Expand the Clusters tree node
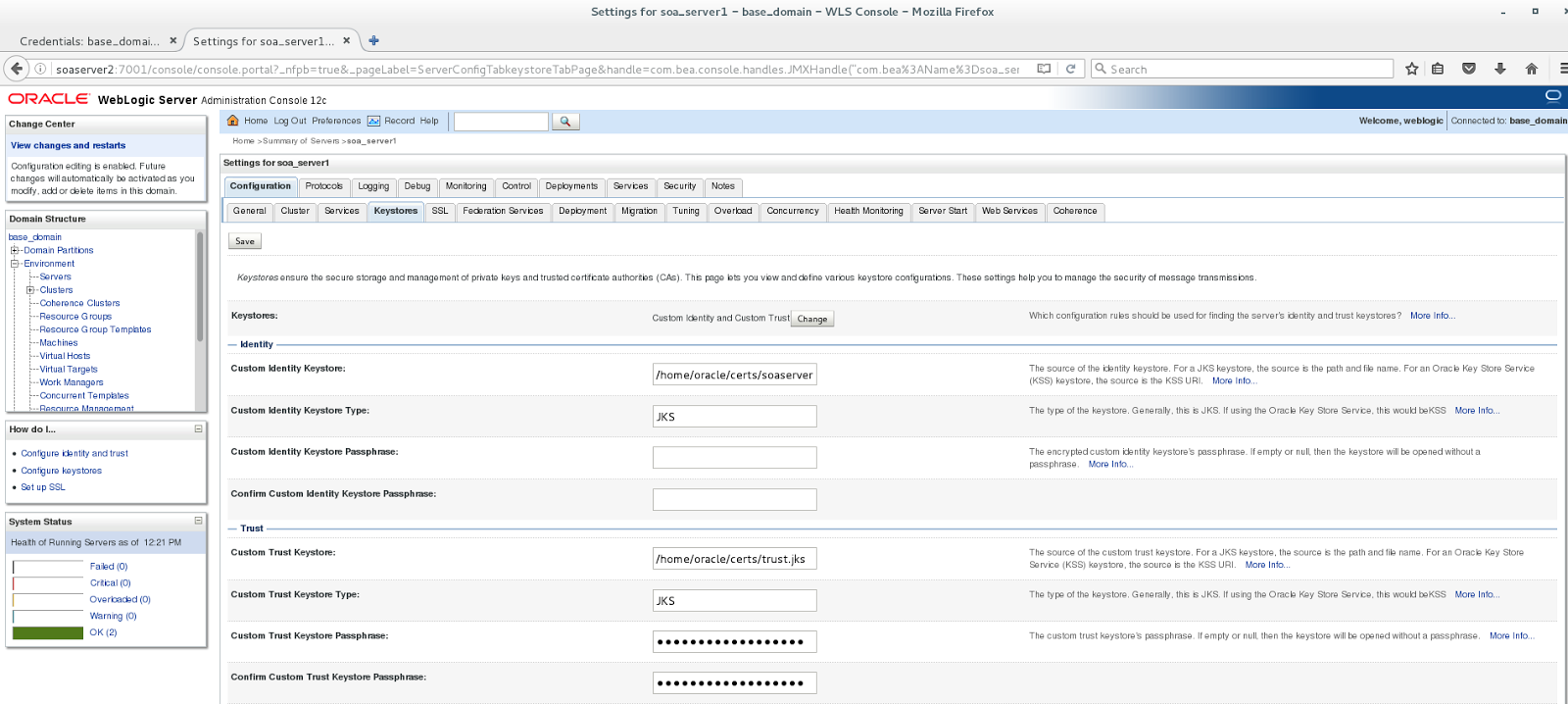 click(x=30, y=290)
